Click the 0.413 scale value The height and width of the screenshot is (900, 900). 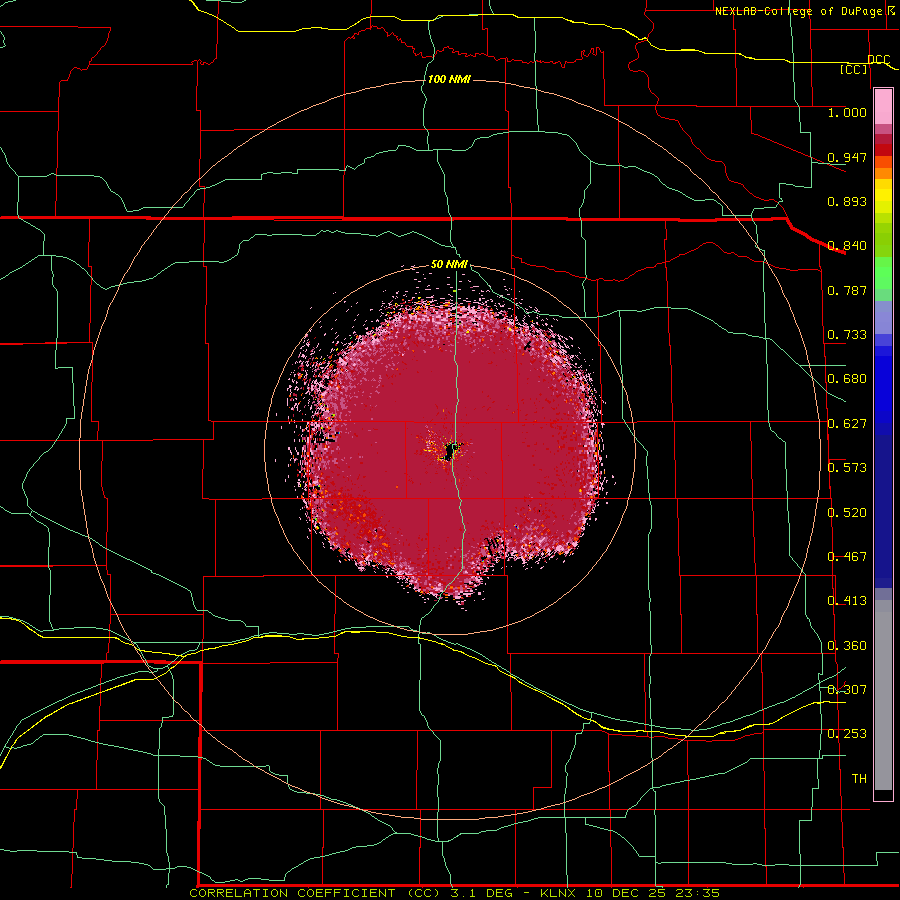coord(847,601)
